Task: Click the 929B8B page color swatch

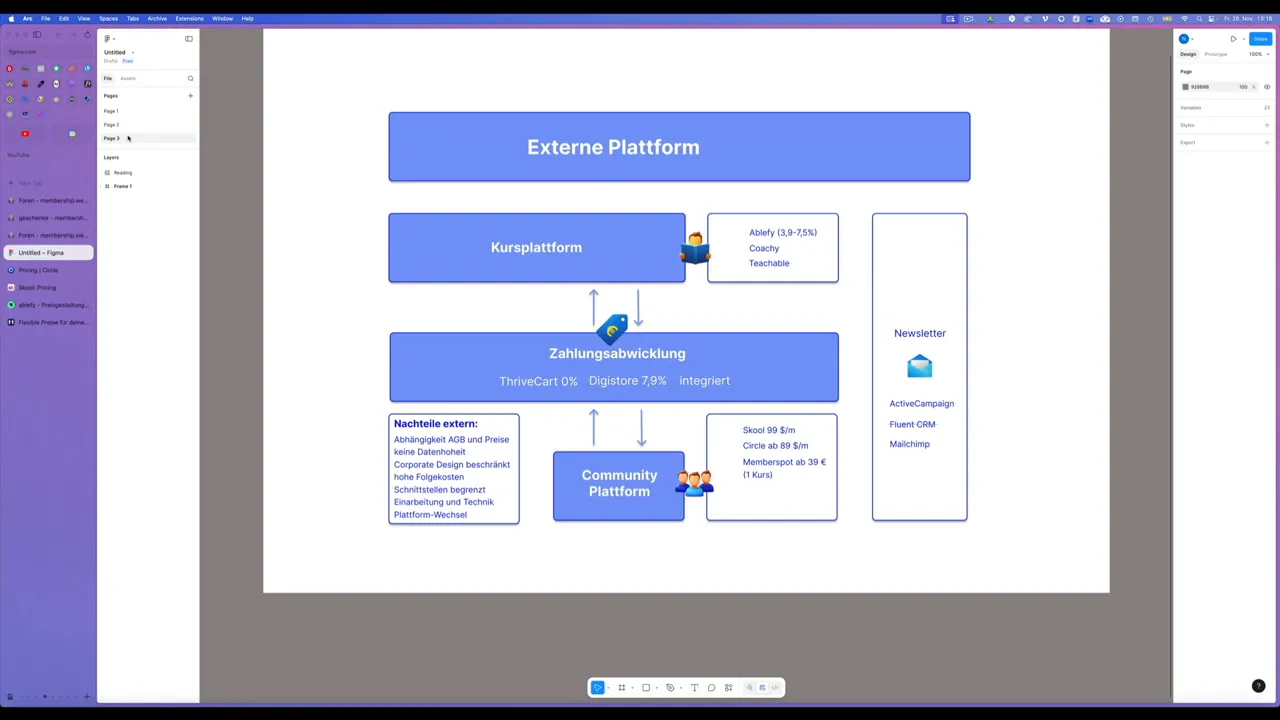Action: [x=1186, y=87]
